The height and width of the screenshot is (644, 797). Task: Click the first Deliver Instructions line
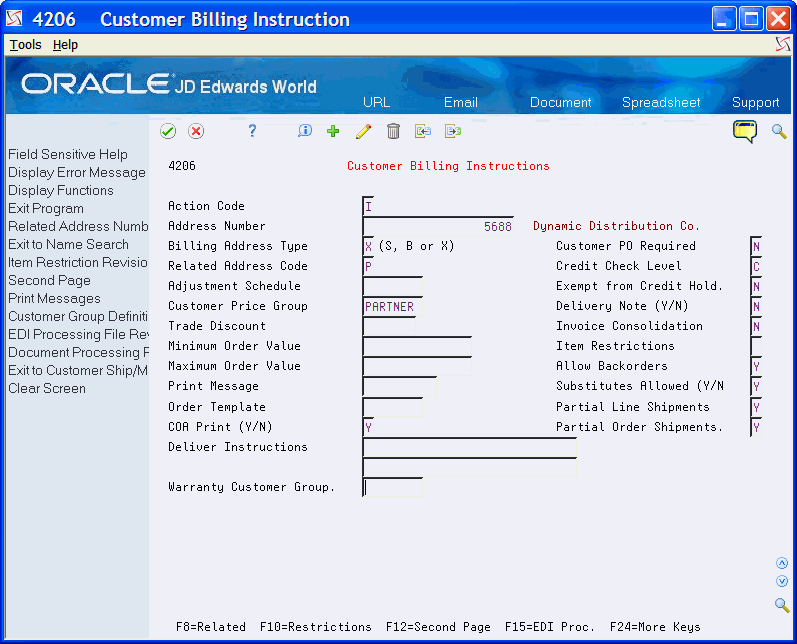(x=470, y=447)
